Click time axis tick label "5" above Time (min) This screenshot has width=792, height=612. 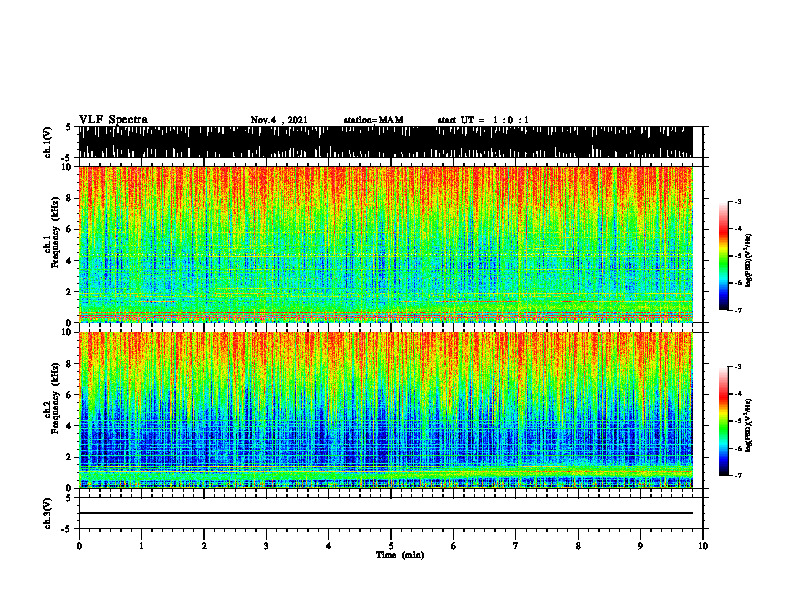click(391, 546)
